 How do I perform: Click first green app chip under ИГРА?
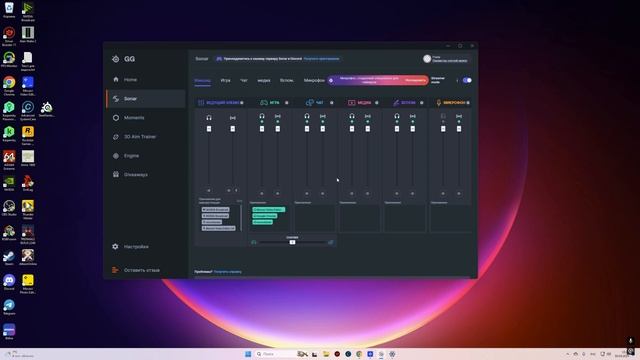pos(269,209)
